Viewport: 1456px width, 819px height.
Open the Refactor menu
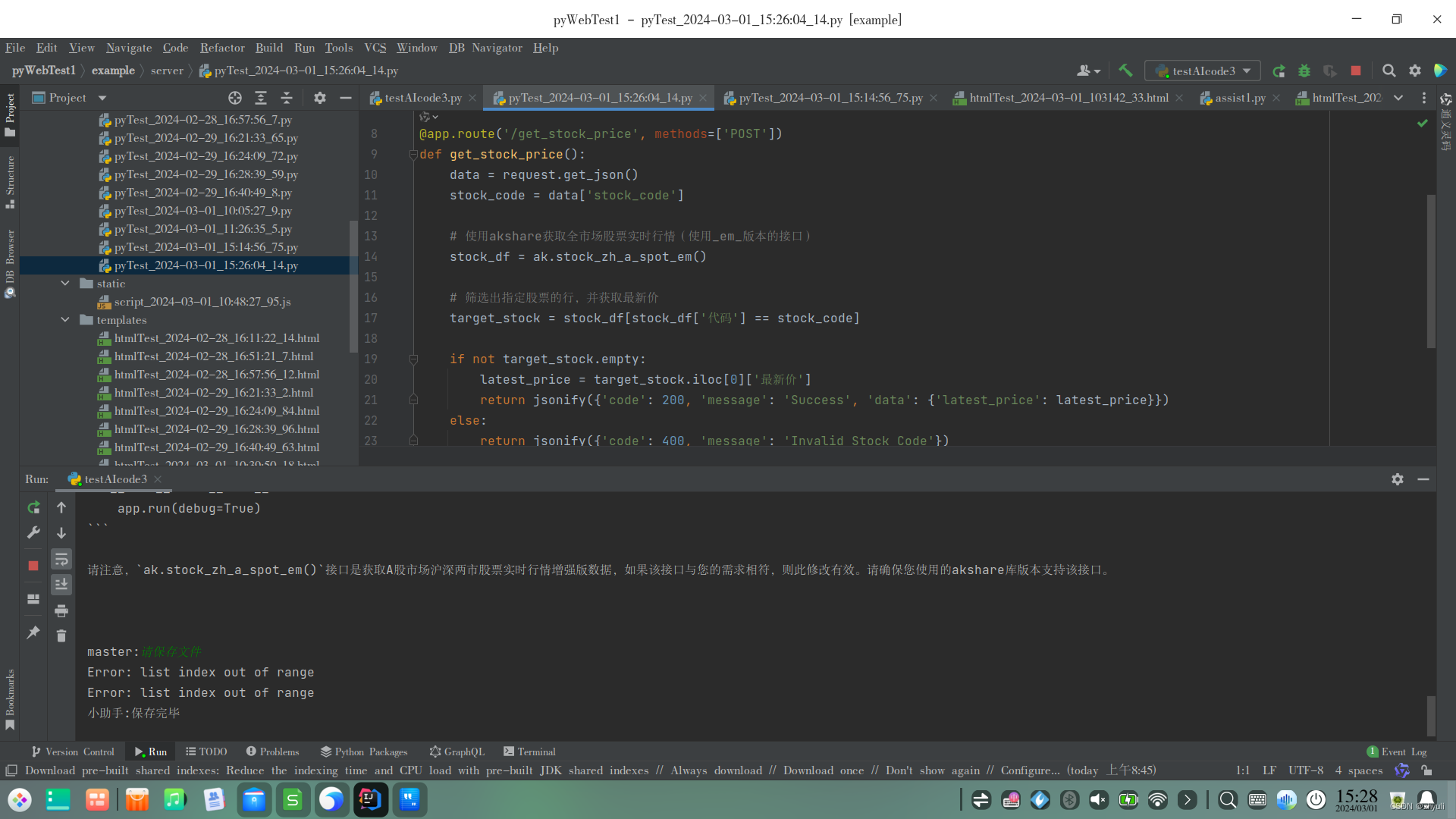(222, 48)
